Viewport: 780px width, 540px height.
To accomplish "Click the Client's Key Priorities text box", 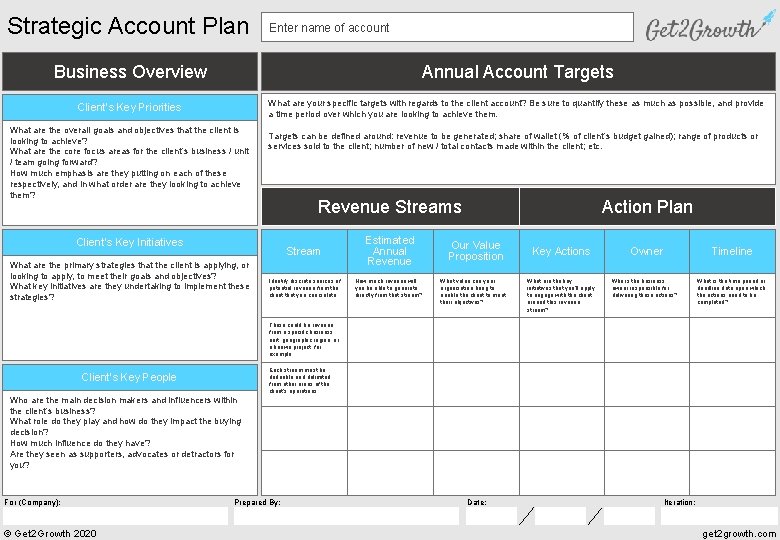I will [x=130, y=173].
